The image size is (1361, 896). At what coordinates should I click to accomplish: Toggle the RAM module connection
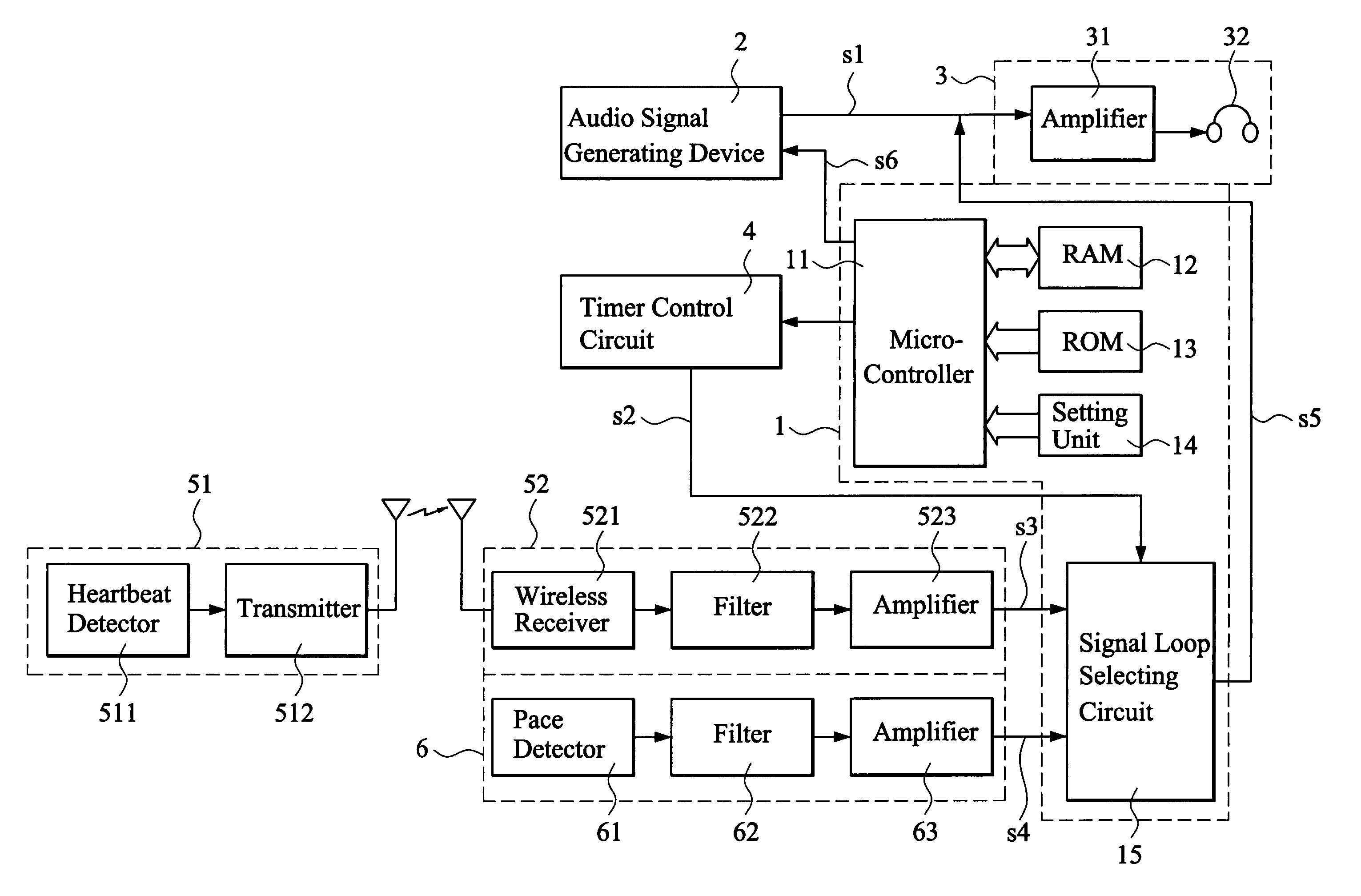1010,255
